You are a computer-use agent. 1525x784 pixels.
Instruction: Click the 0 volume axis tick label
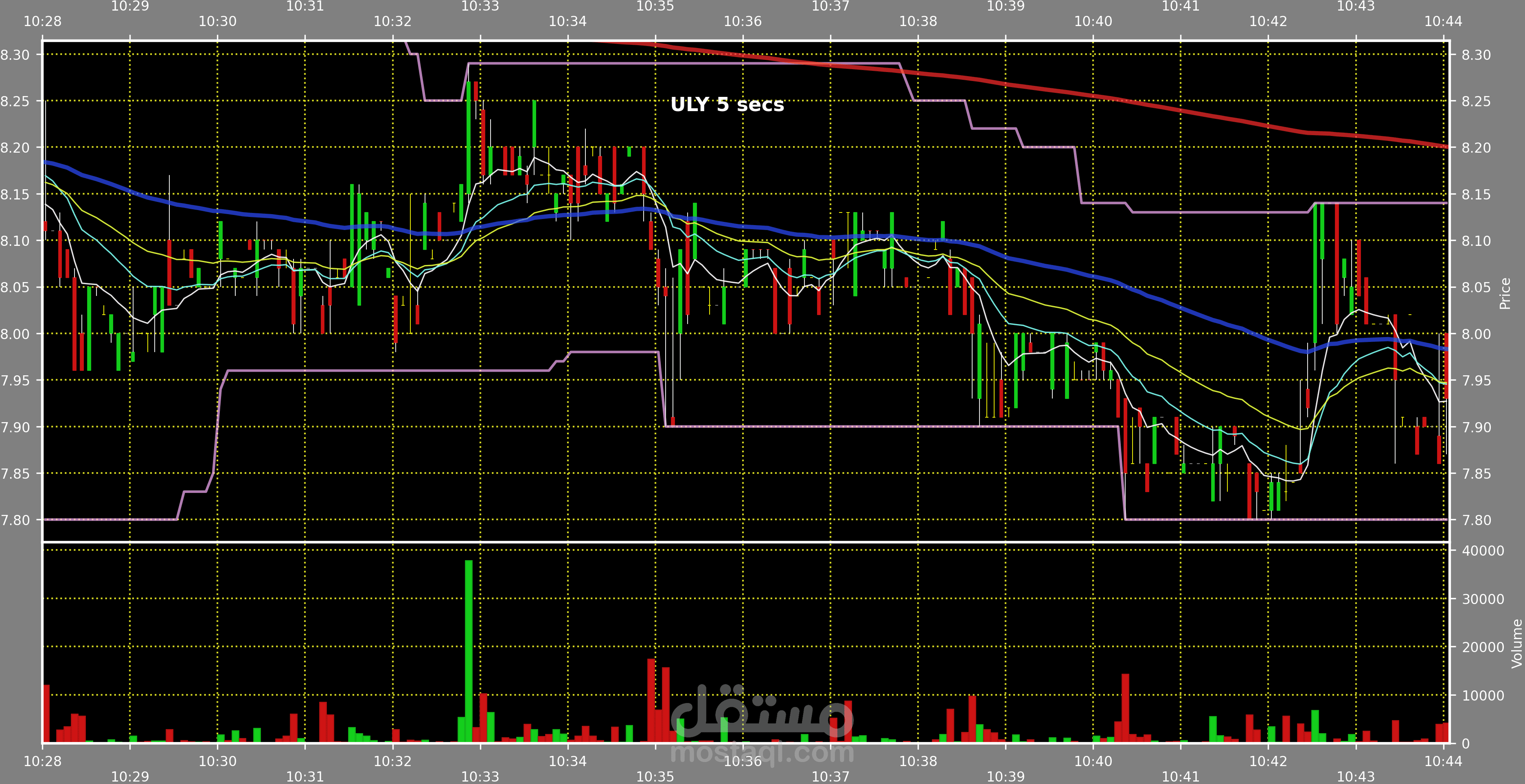(1465, 744)
